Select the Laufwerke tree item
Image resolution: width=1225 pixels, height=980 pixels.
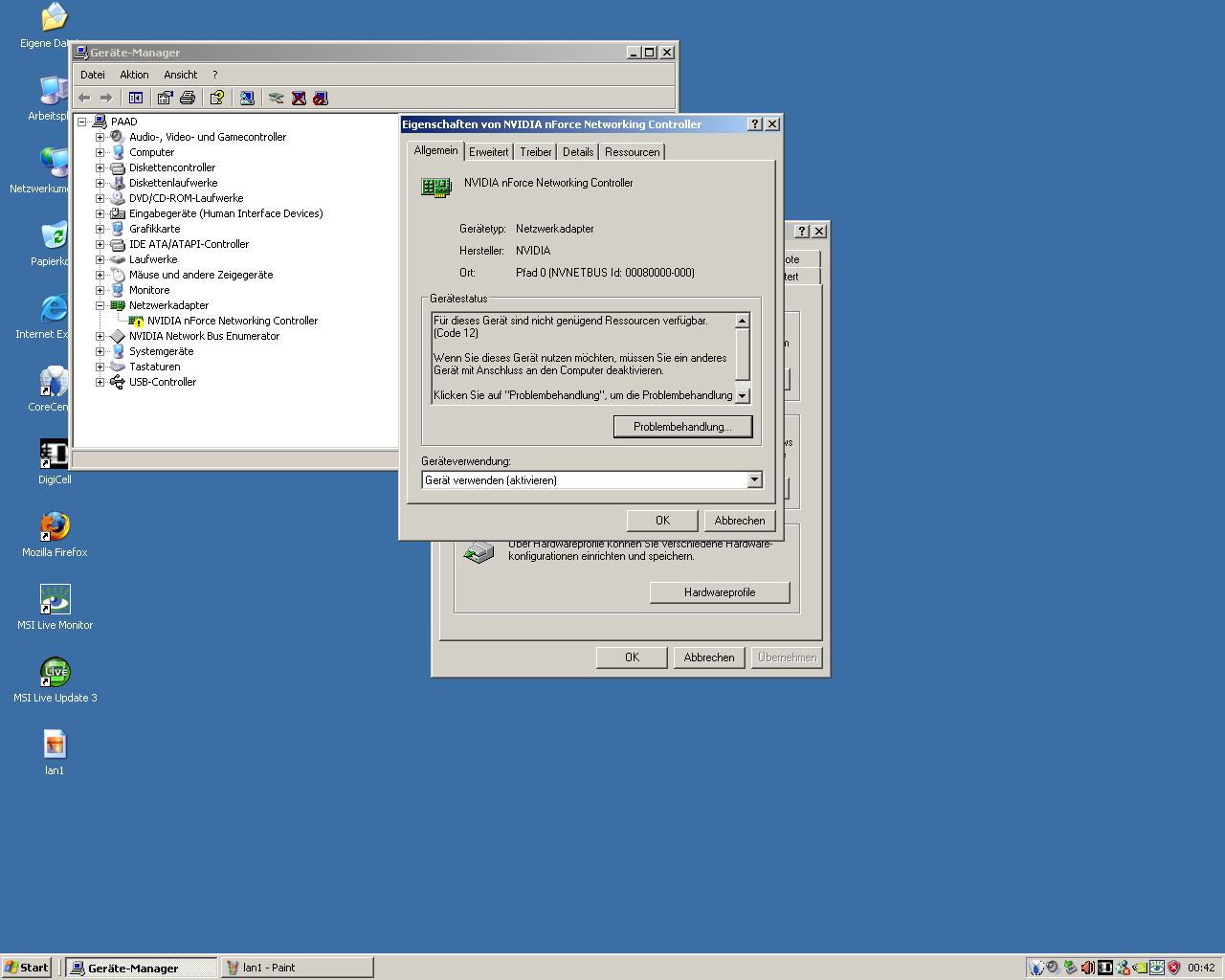(153, 259)
